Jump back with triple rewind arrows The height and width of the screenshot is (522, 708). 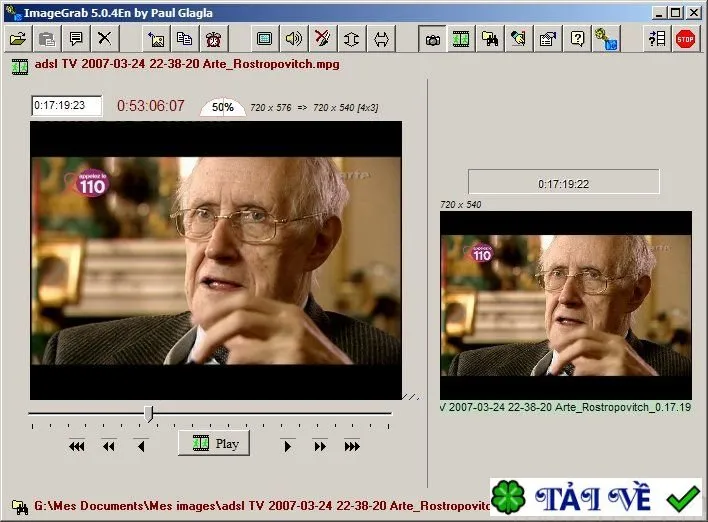[x=76, y=446]
